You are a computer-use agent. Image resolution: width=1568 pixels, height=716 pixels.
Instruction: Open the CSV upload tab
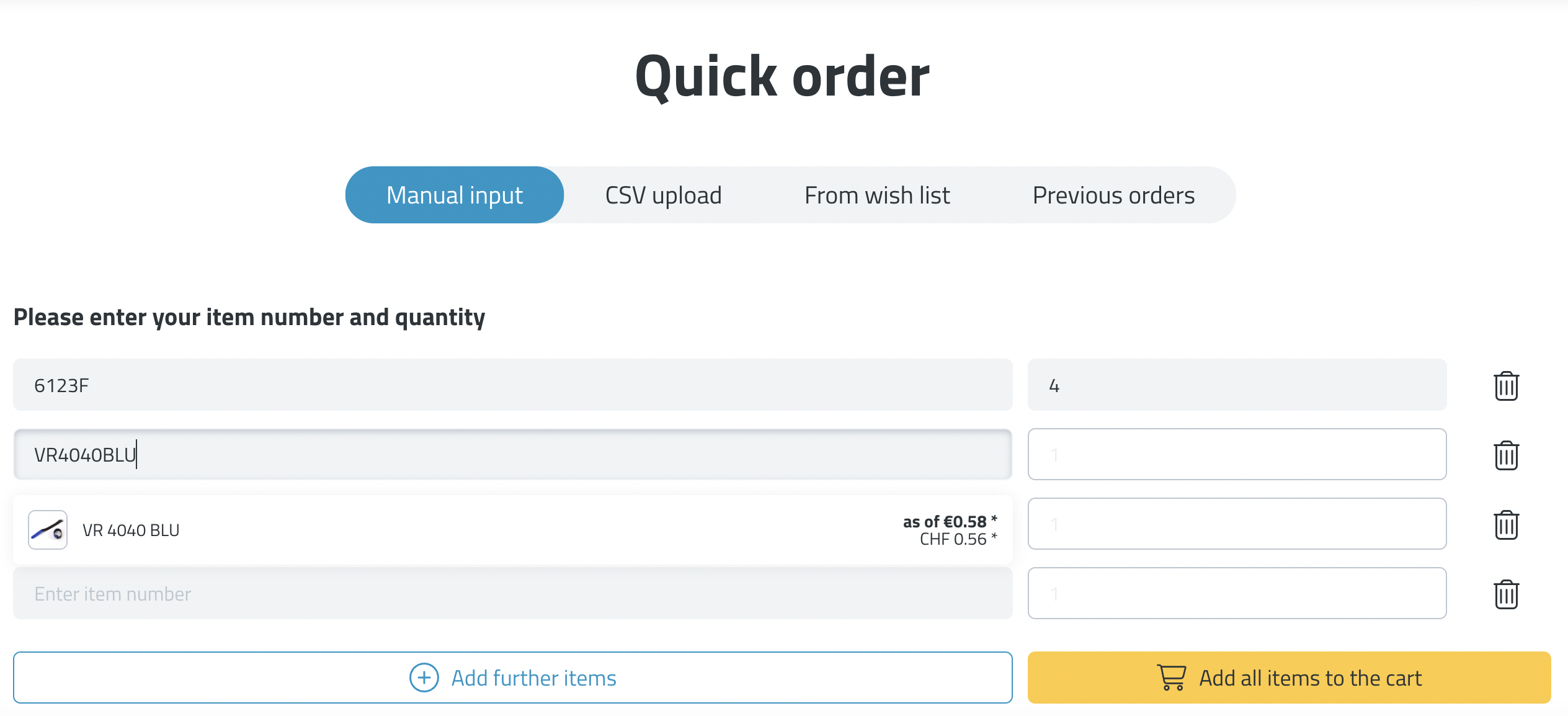663,195
